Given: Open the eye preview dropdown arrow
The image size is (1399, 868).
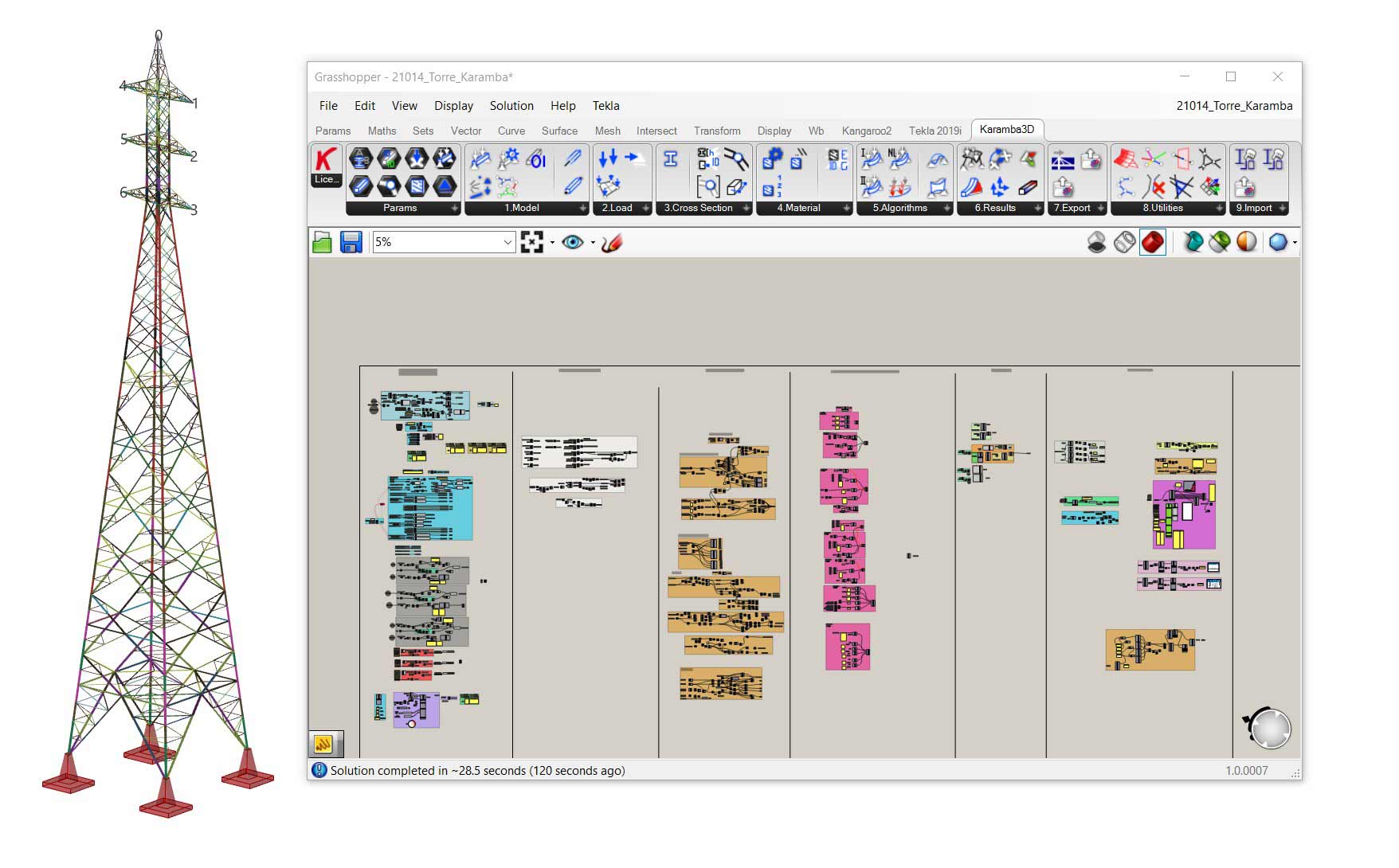Looking at the screenshot, I should click(x=593, y=243).
